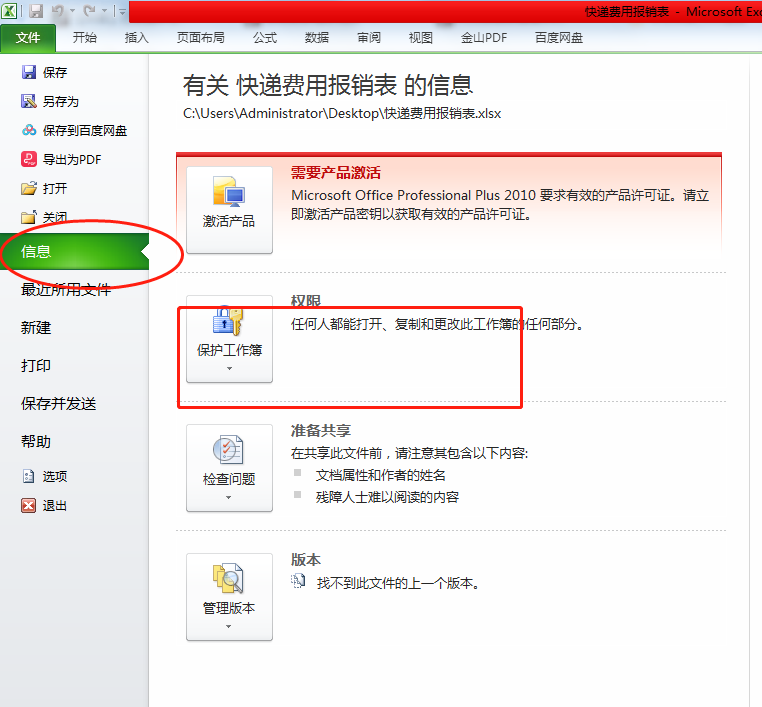The height and width of the screenshot is (707, 762).
Task: Click the 打开 folder icon
Action: pyautogui.click(x=29, y=188)
